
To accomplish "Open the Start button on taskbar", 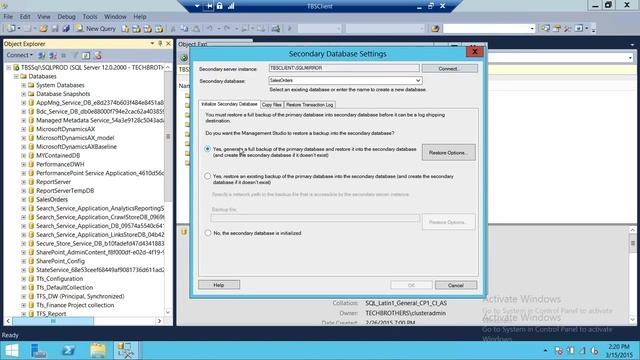I will (11, 350).
